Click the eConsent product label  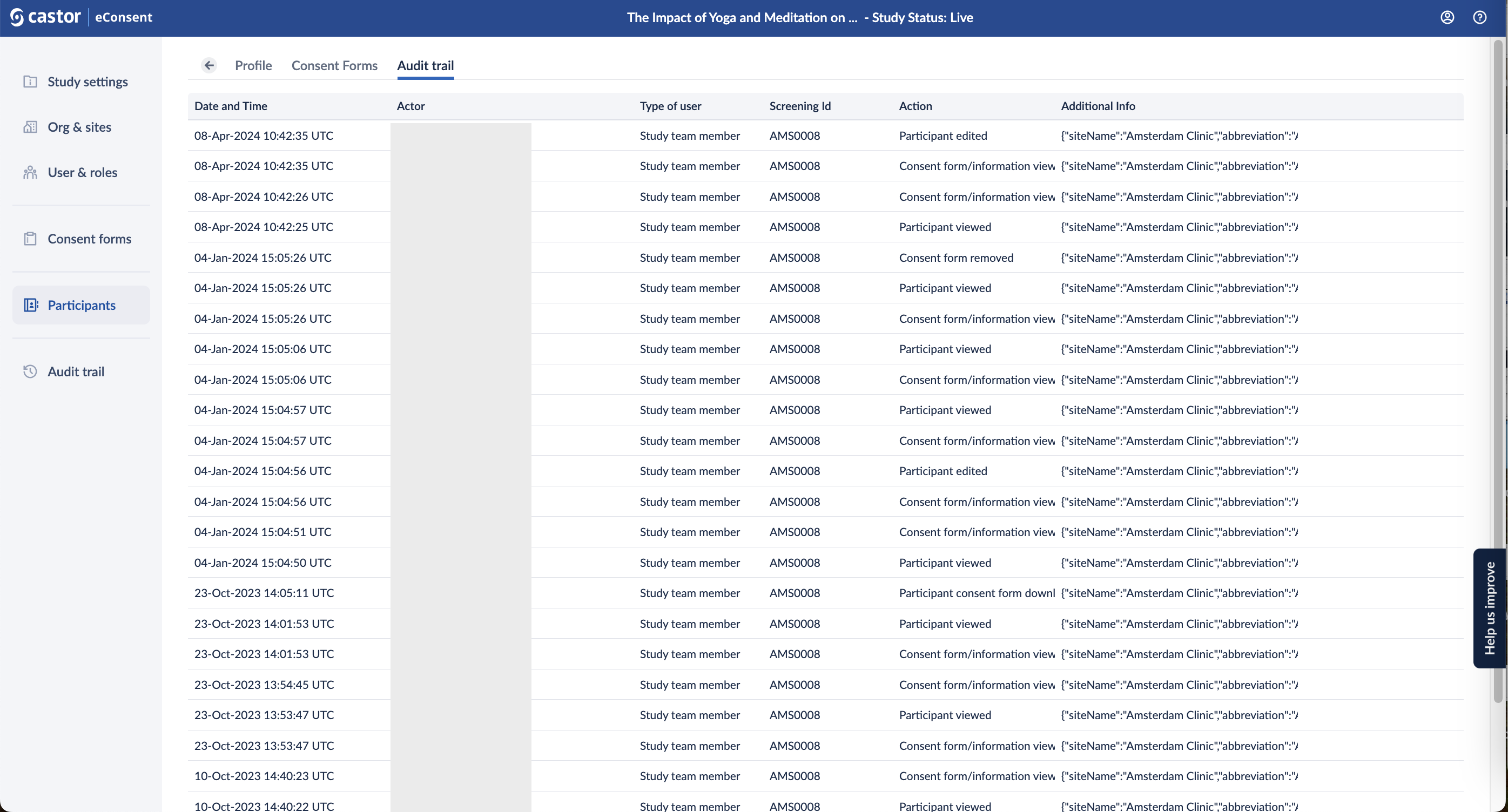pos(124,18)
